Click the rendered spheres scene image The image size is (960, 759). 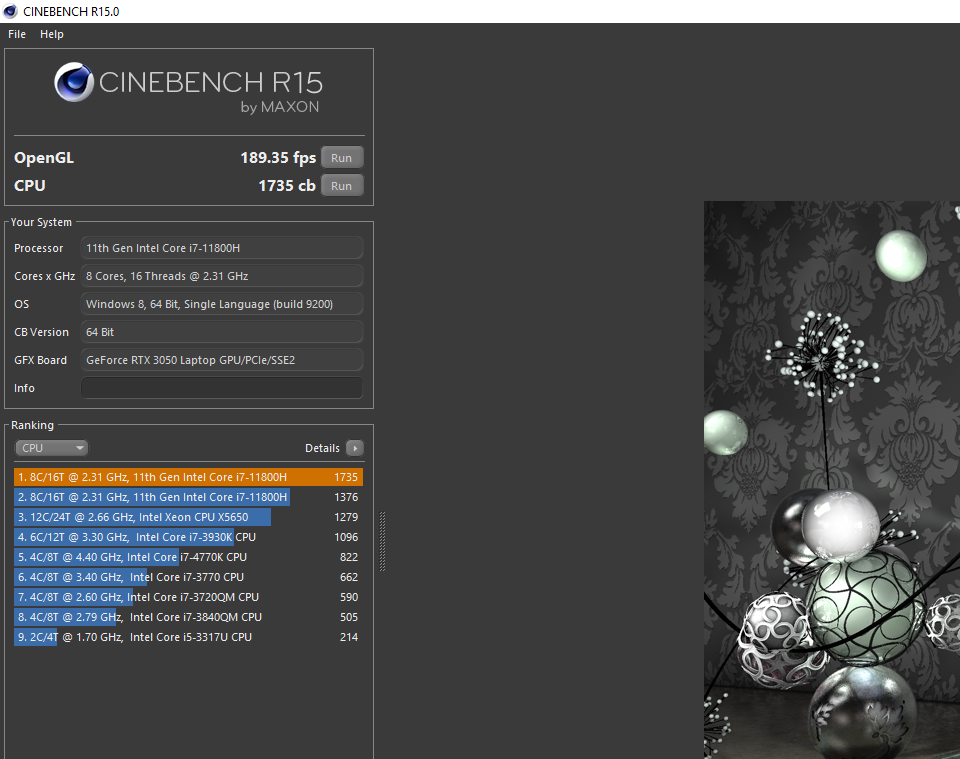click(831, 480)
